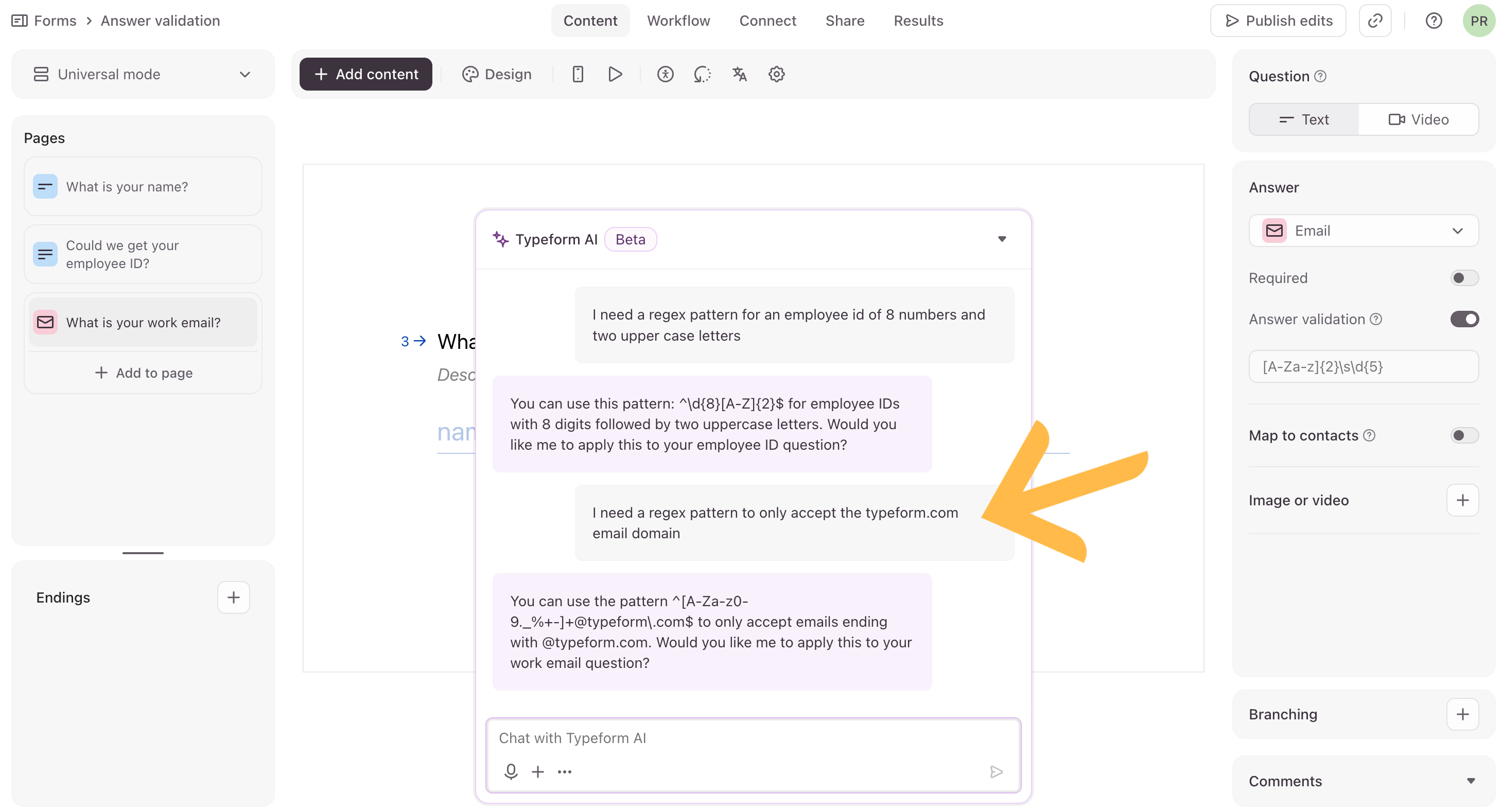
Task: Click the Publish edits button
Action: pos(1278,21)
